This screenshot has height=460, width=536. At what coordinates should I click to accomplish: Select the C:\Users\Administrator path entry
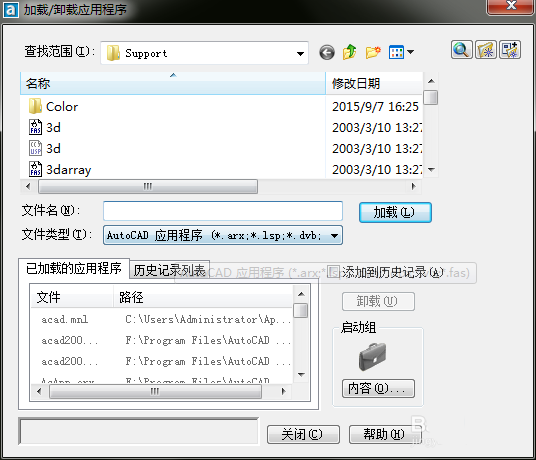tap(208, 319)
